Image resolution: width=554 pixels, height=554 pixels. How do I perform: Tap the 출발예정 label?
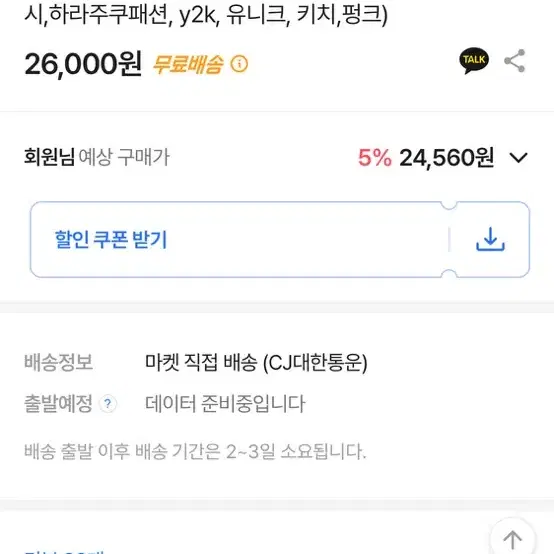[58, 403]
